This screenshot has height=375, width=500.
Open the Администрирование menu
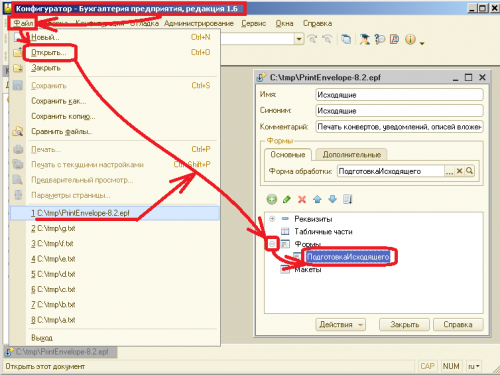199,23
